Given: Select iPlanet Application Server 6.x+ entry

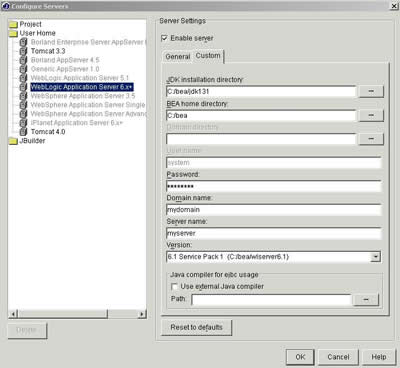Looking at the screenshot, I should coord(77,123).
